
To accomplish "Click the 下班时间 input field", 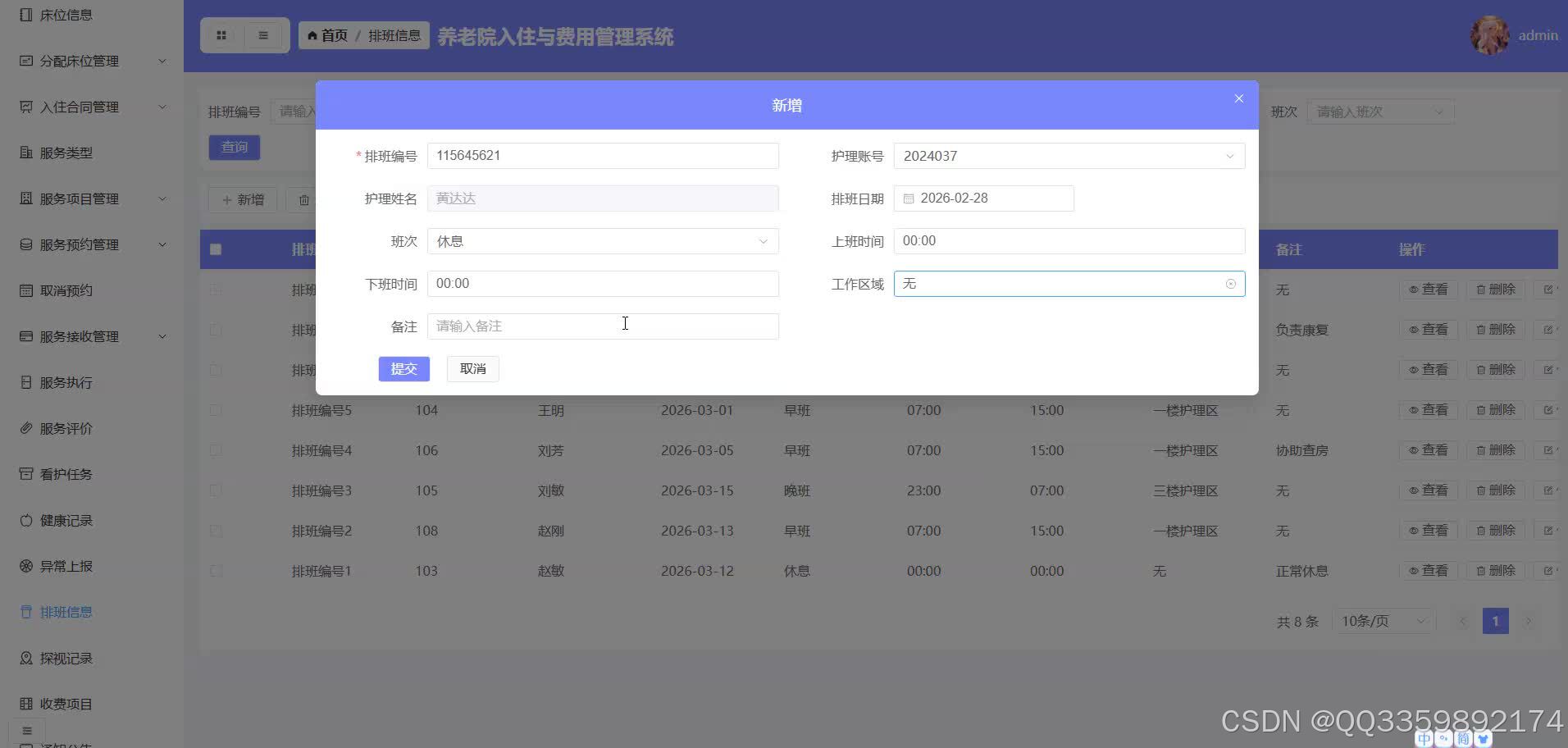I will pyautogui.click(x=603, y=284).
